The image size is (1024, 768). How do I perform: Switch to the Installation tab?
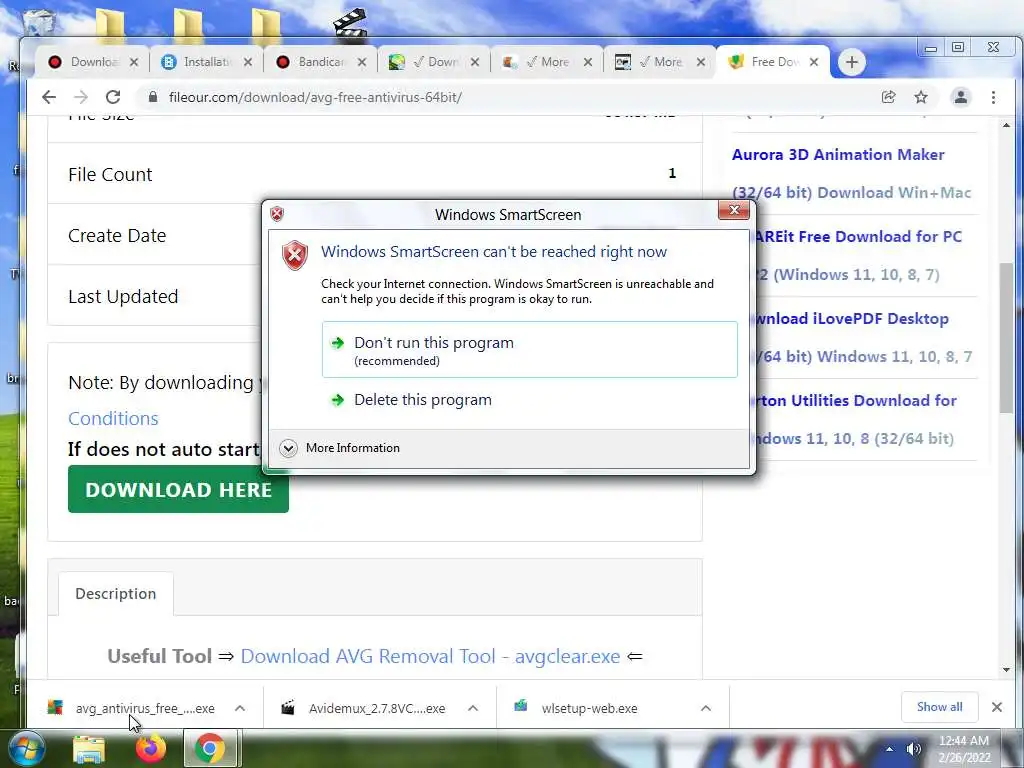tap(206, 62)
